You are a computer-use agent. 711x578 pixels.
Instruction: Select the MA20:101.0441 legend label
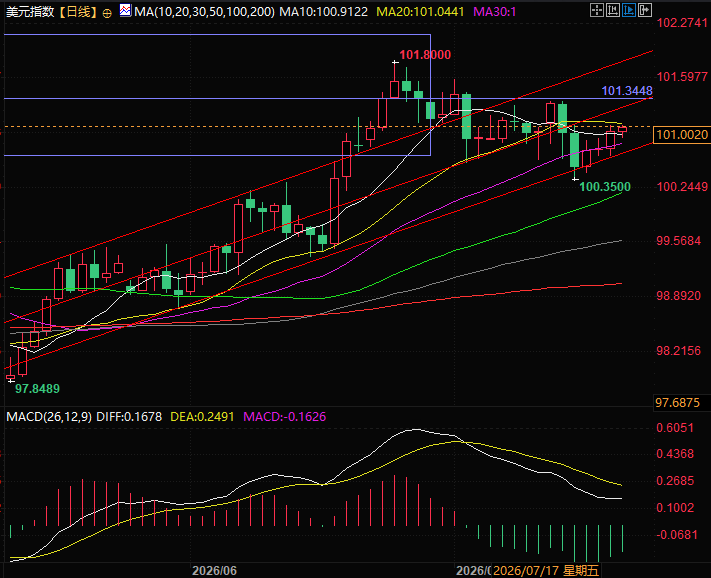point(420,11)
